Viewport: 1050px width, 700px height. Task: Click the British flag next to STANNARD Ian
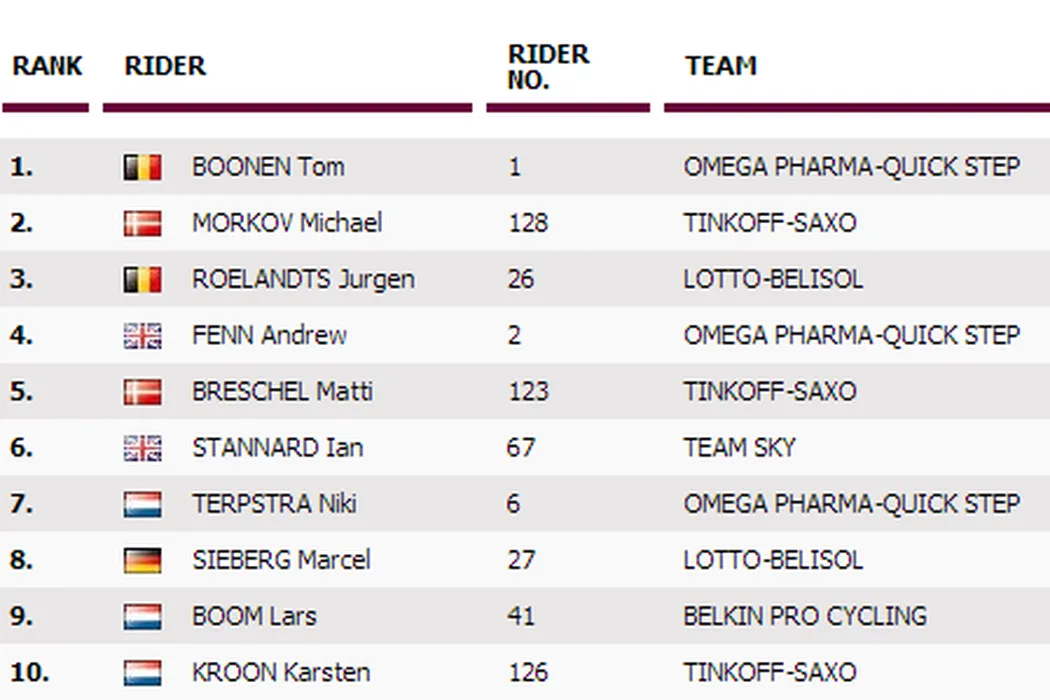coord(142,447)
